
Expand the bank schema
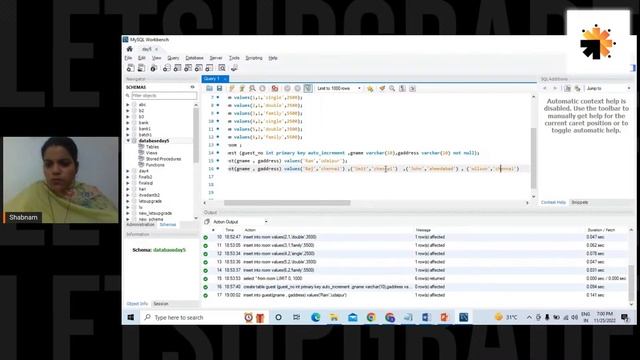click(128, 123)
